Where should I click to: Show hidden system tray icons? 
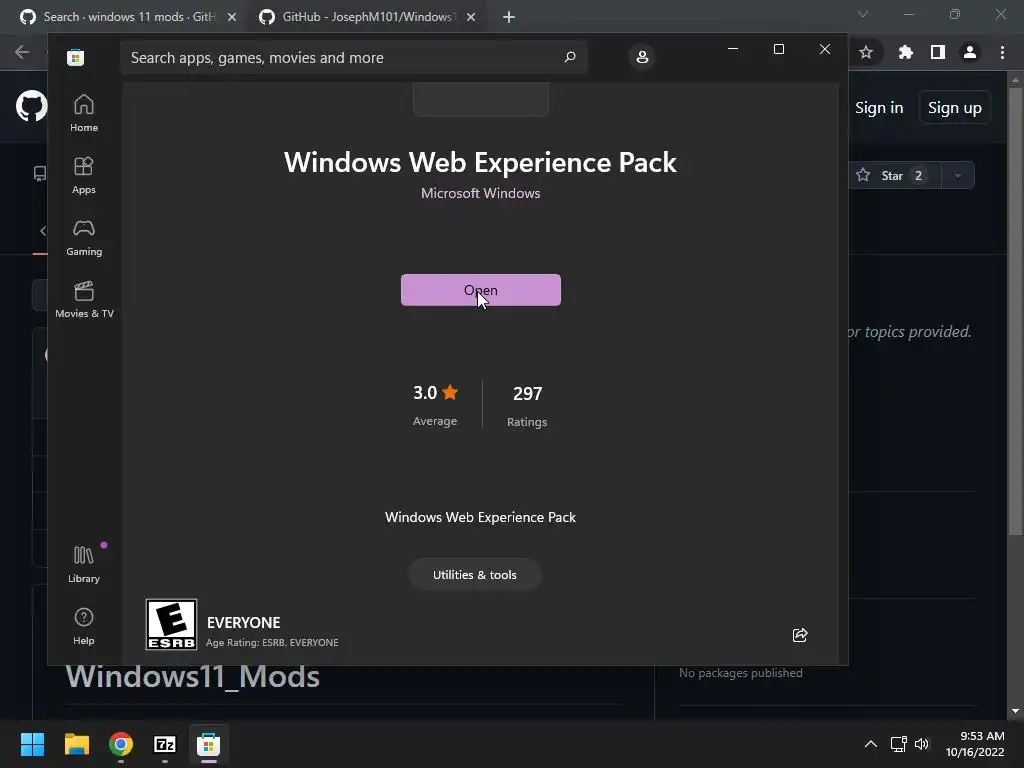click(871, 744)
